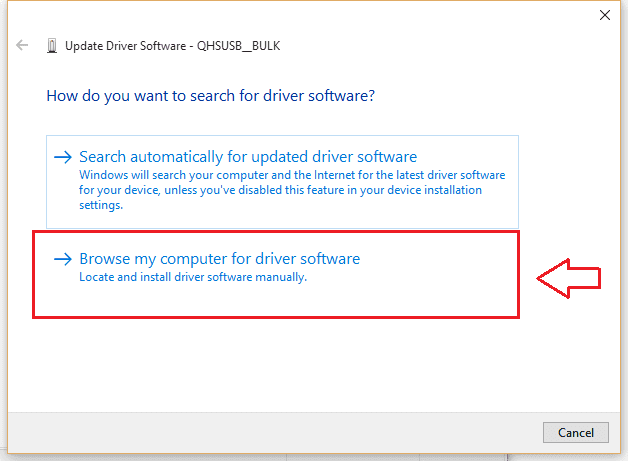The width and height of the screenshot is (628, 461).
Task: Close the Update Driver Software dialog
Action: click(604, 15)
